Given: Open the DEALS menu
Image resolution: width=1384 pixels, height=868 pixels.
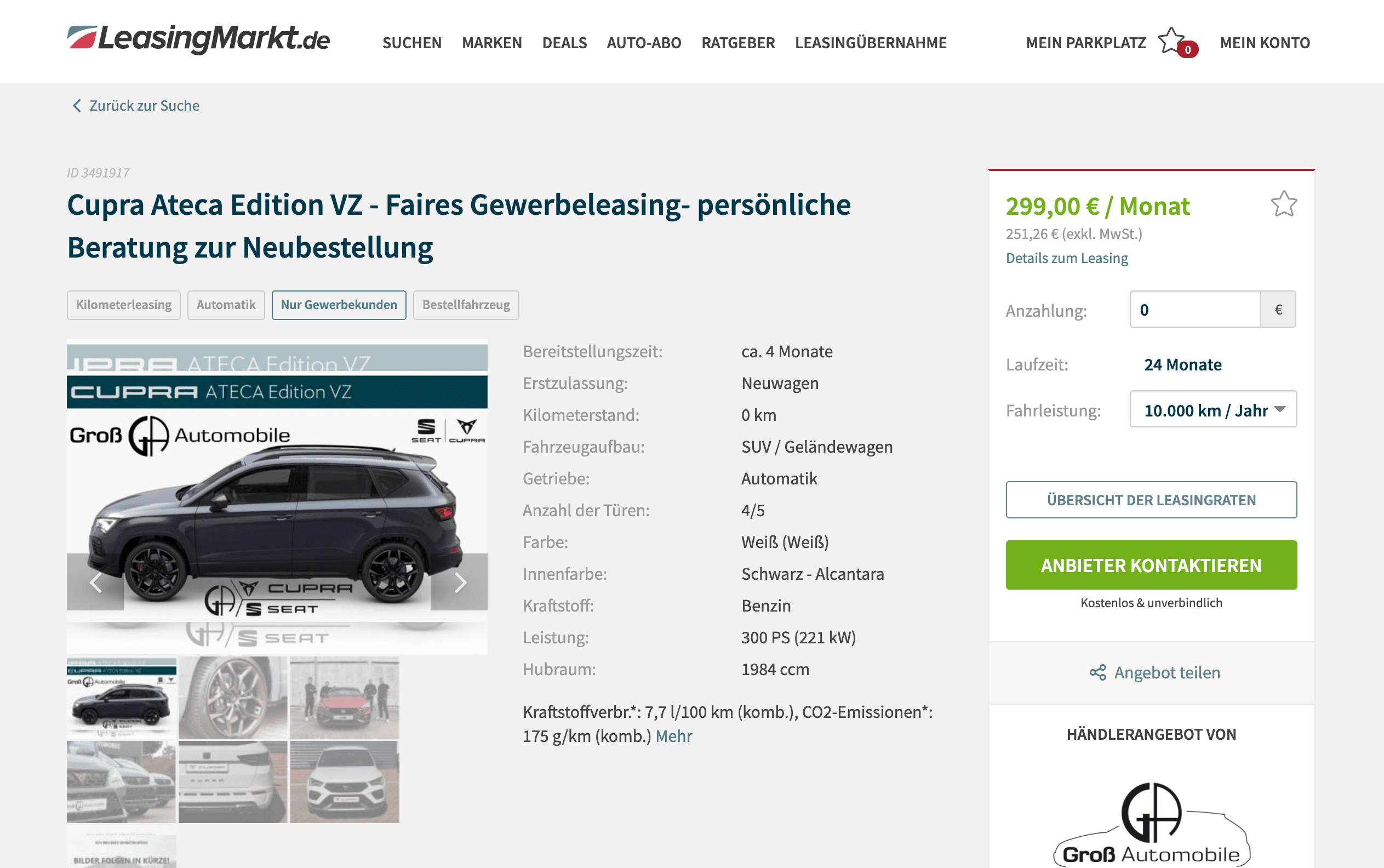Looking at the screenshot, I should (x=564, y=43).
